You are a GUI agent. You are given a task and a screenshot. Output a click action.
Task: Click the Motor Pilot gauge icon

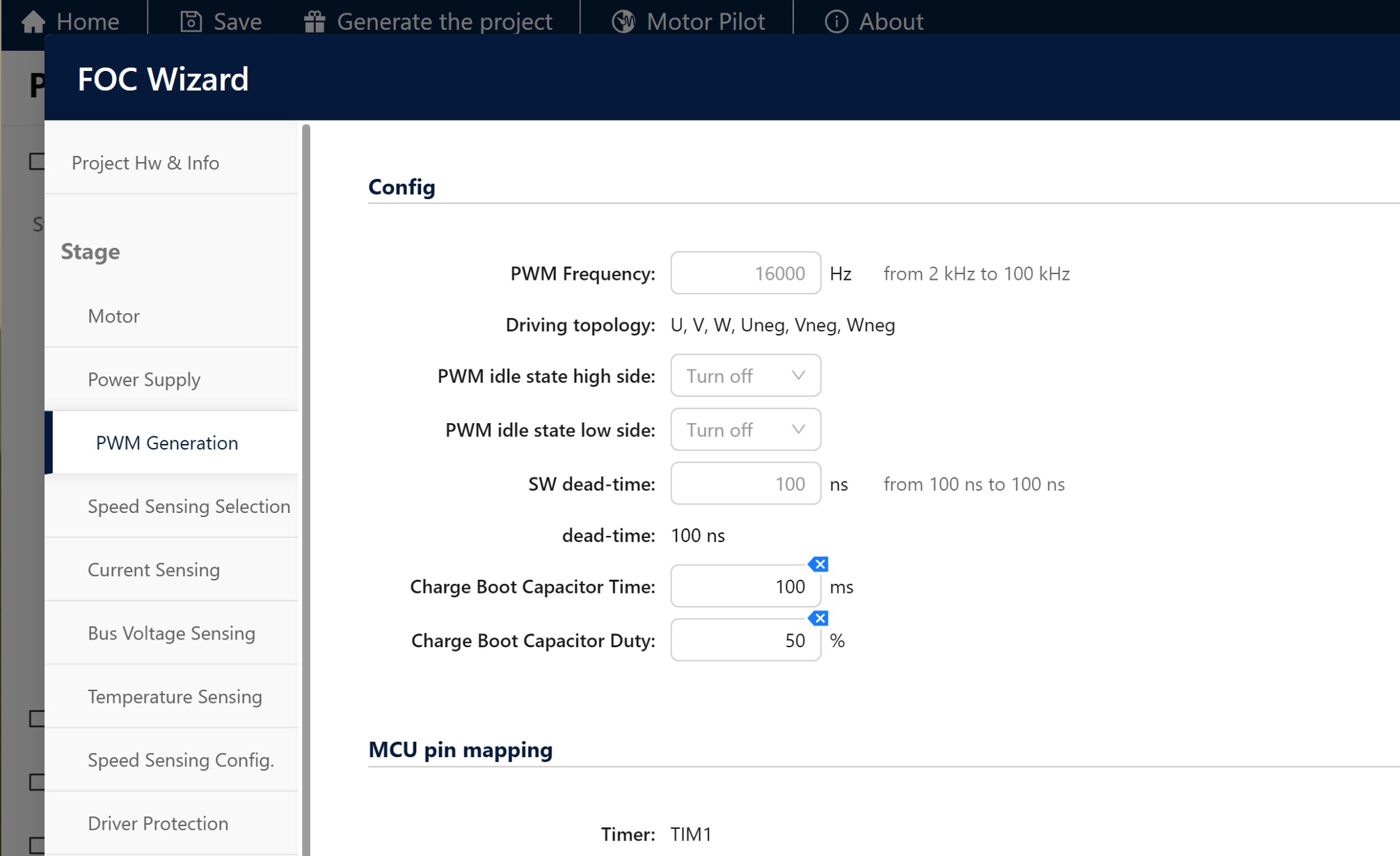[x=623, y=22]
